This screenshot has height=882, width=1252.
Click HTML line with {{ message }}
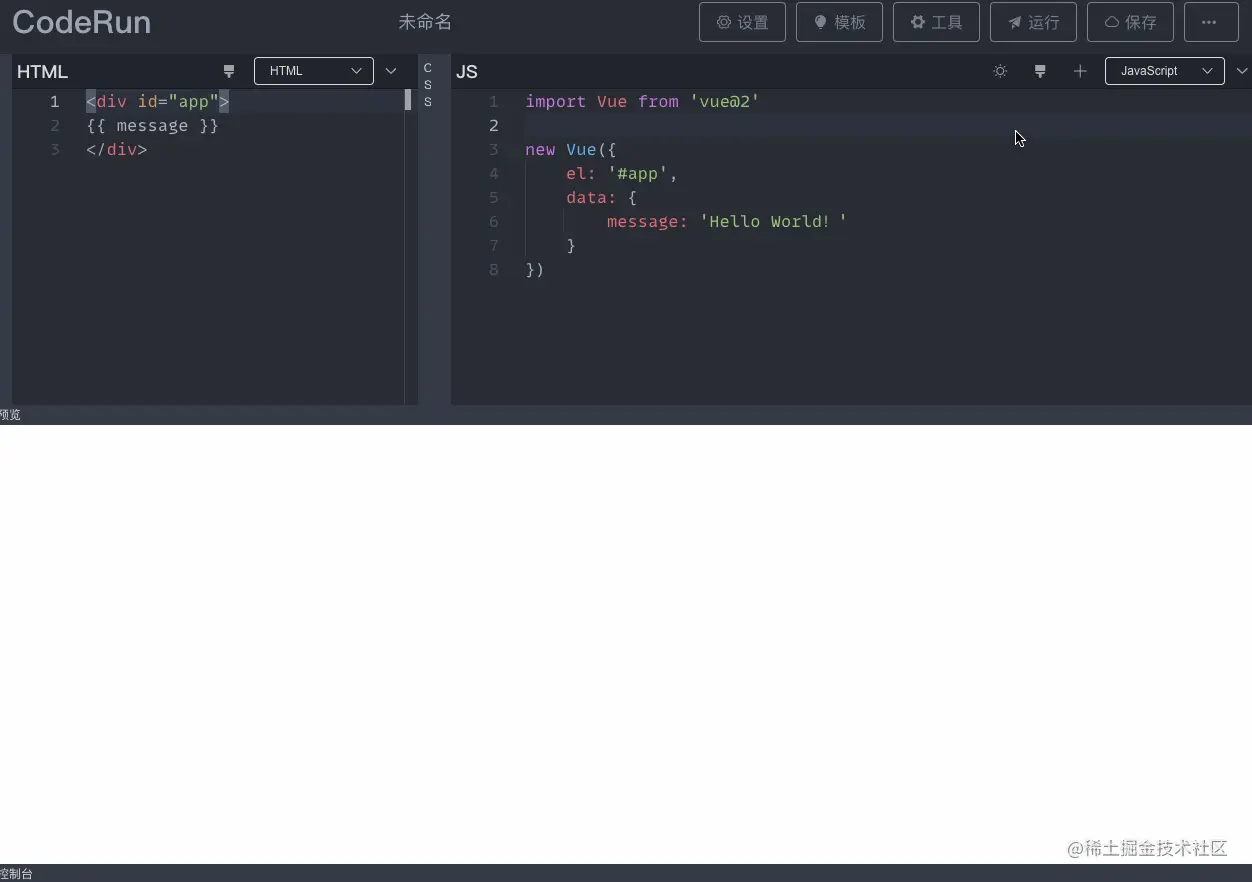tap(152, 125)
